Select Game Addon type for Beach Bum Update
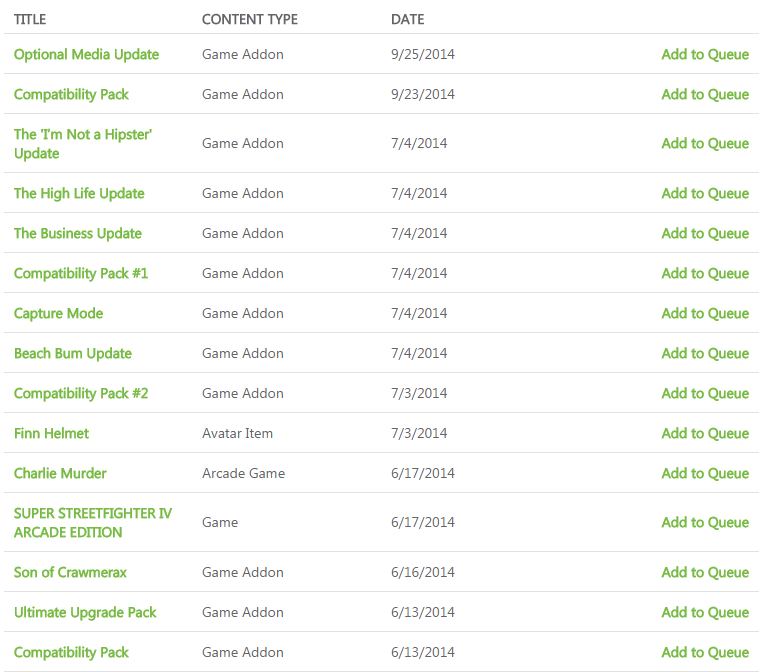Screen dimensions: 765x672 coord(242,353)
